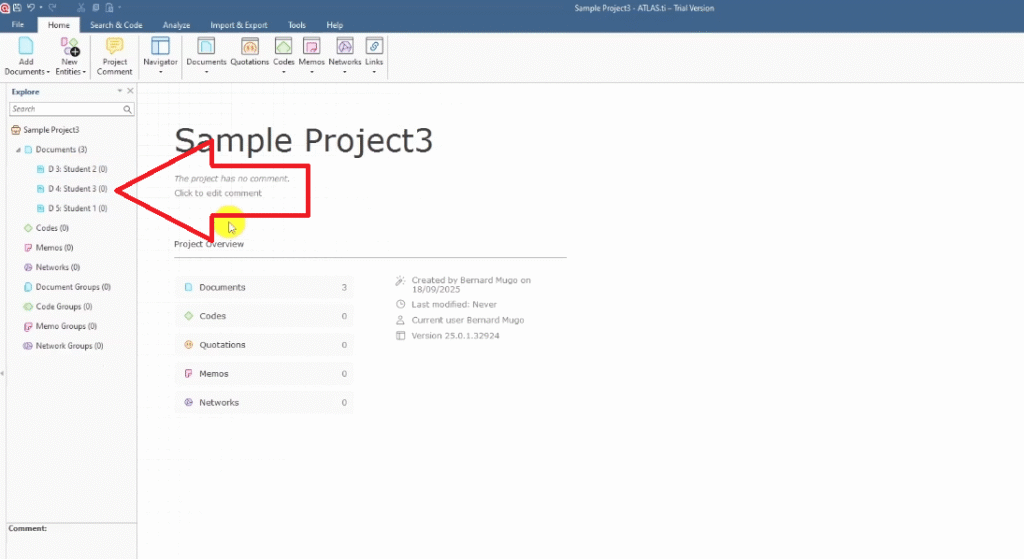Screen dimensions: 1024x559
Task: Select D 4: Student 3 document
Action: point(77,189)
